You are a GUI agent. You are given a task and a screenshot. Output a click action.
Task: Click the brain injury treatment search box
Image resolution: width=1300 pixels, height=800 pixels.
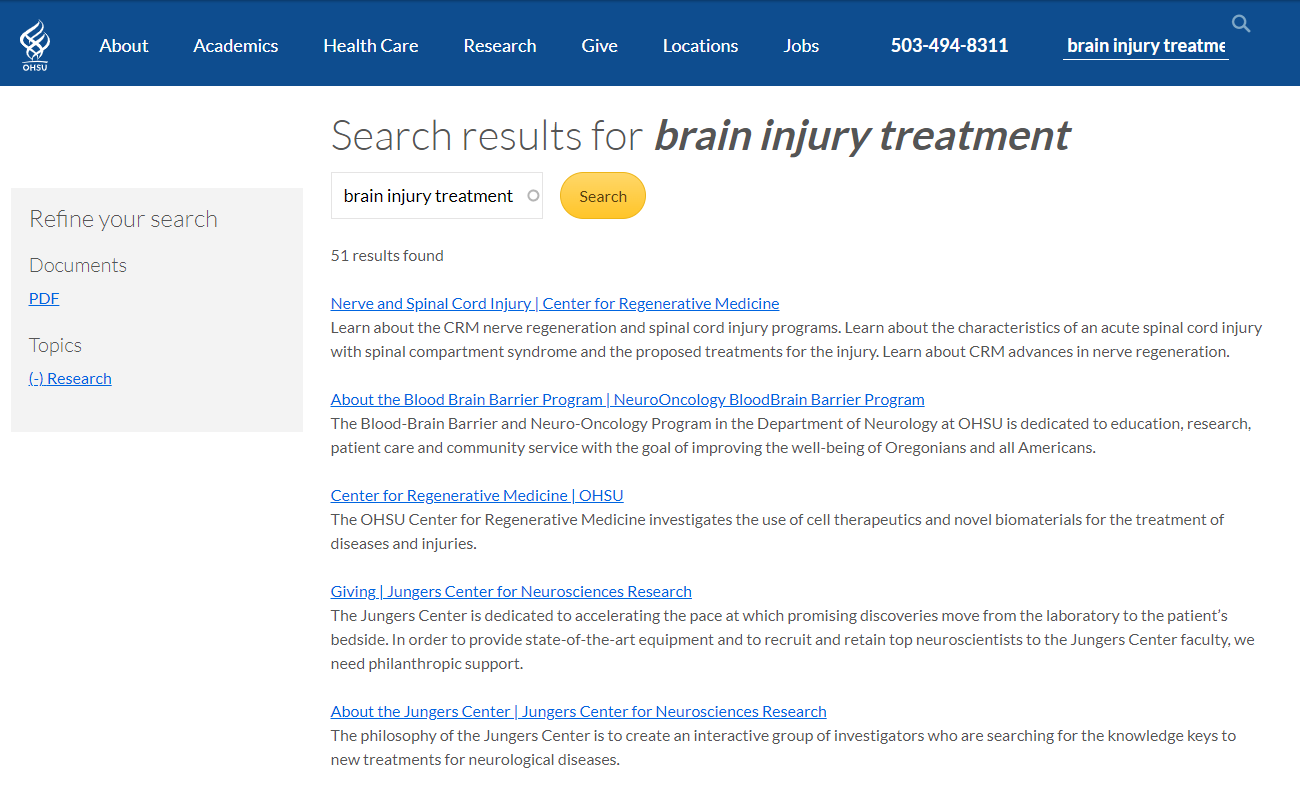(427, 196)
